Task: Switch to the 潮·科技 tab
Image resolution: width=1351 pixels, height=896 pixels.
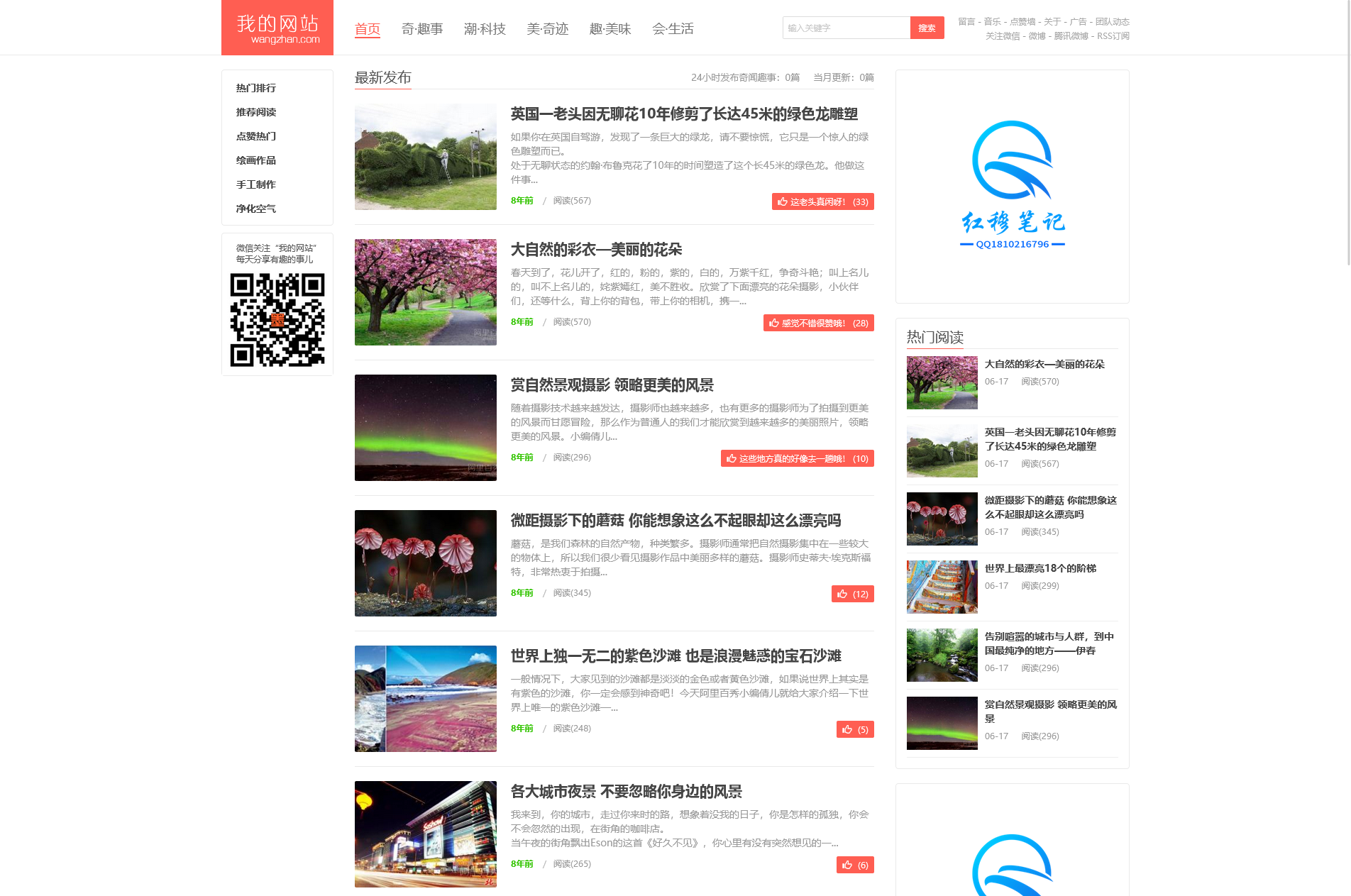Action: [485, 29]
